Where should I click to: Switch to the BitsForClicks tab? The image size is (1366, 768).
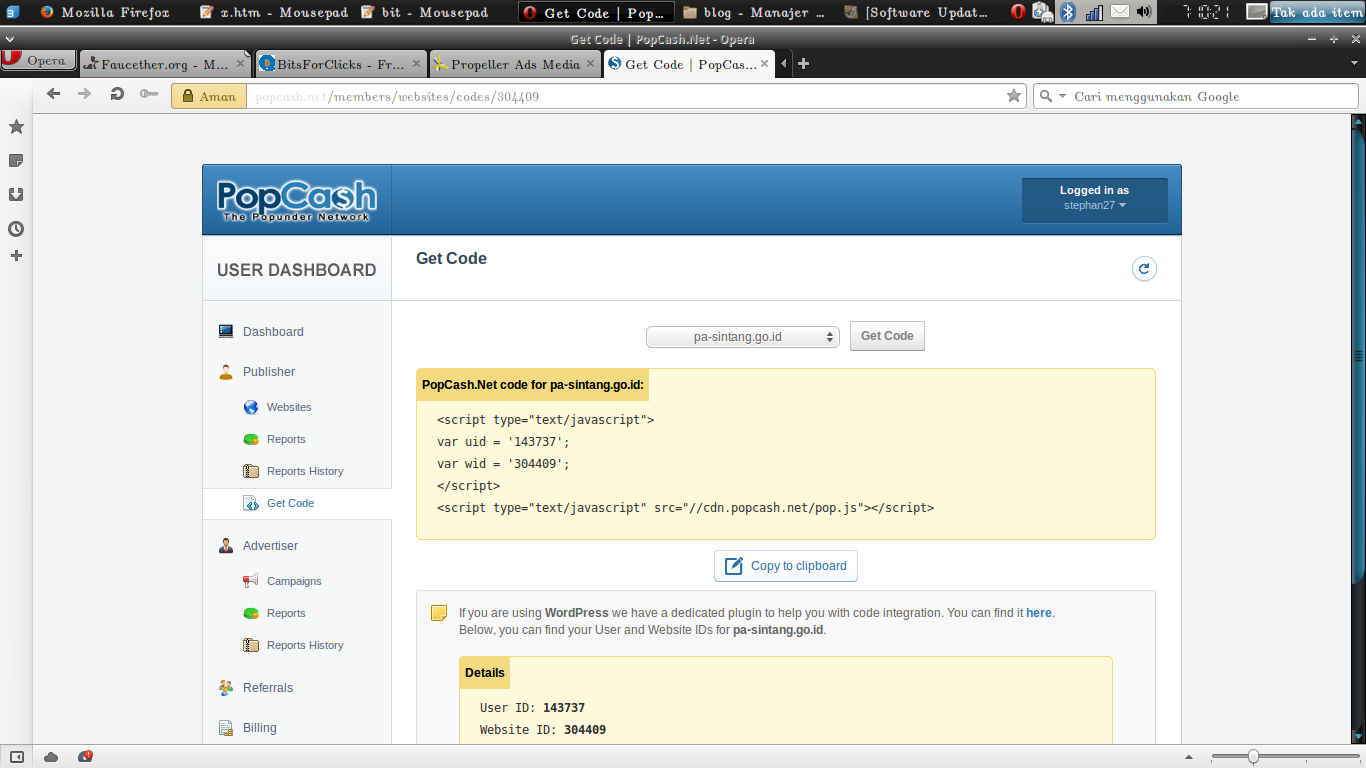click(340, 64)
